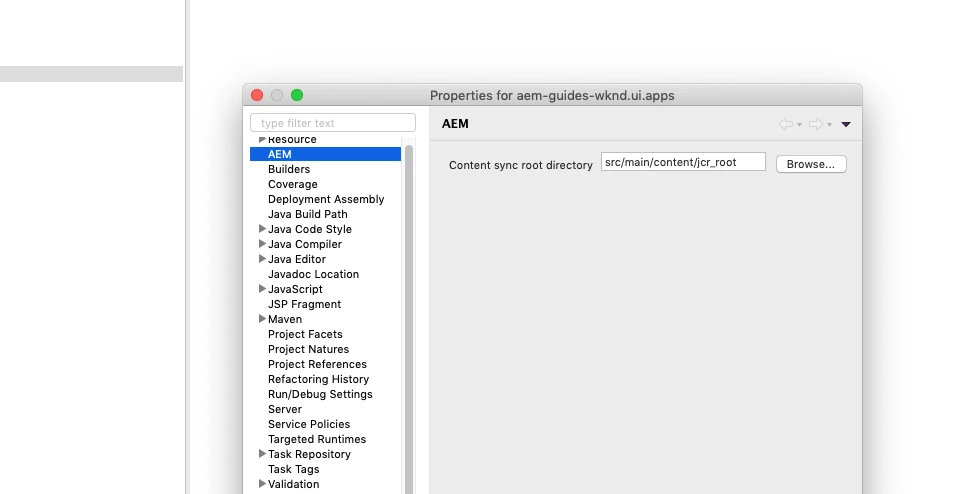Open the Project References page
Viewport: 977px width, 494px height.
point(317,364)
